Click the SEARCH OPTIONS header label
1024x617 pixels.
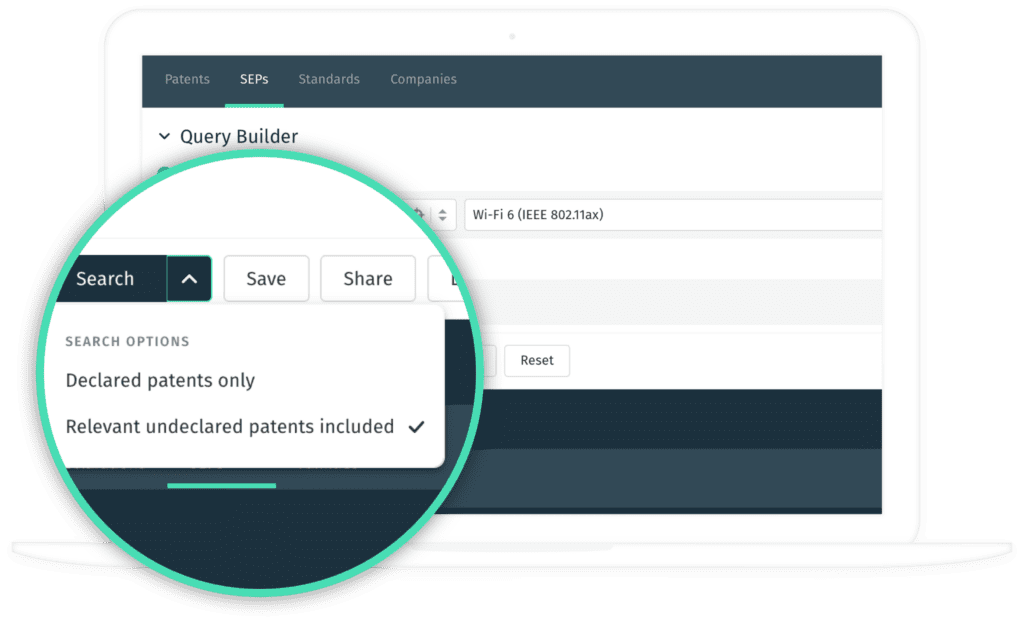tap(127, 342)
